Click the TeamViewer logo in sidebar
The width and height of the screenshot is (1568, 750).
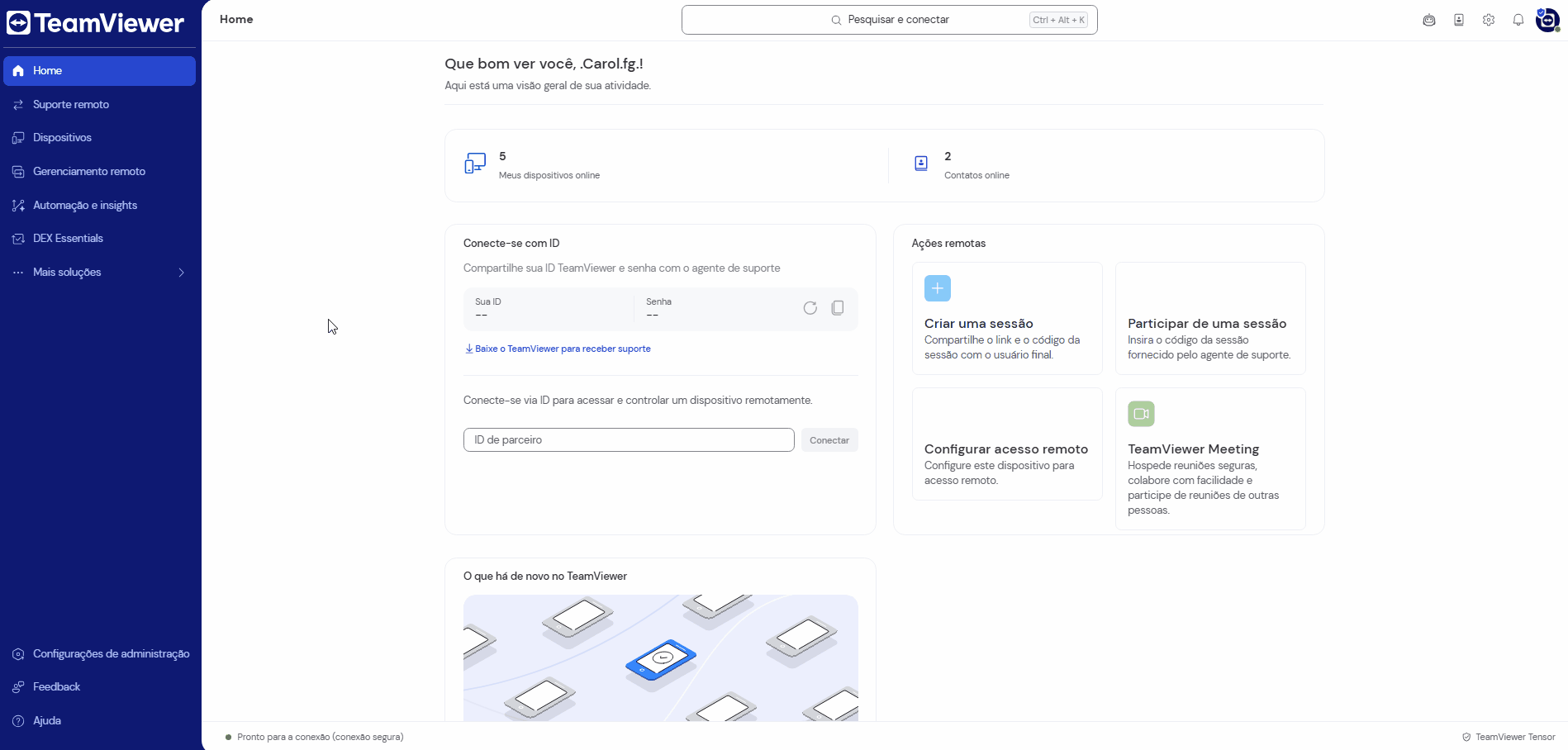(x=95, y=23)
